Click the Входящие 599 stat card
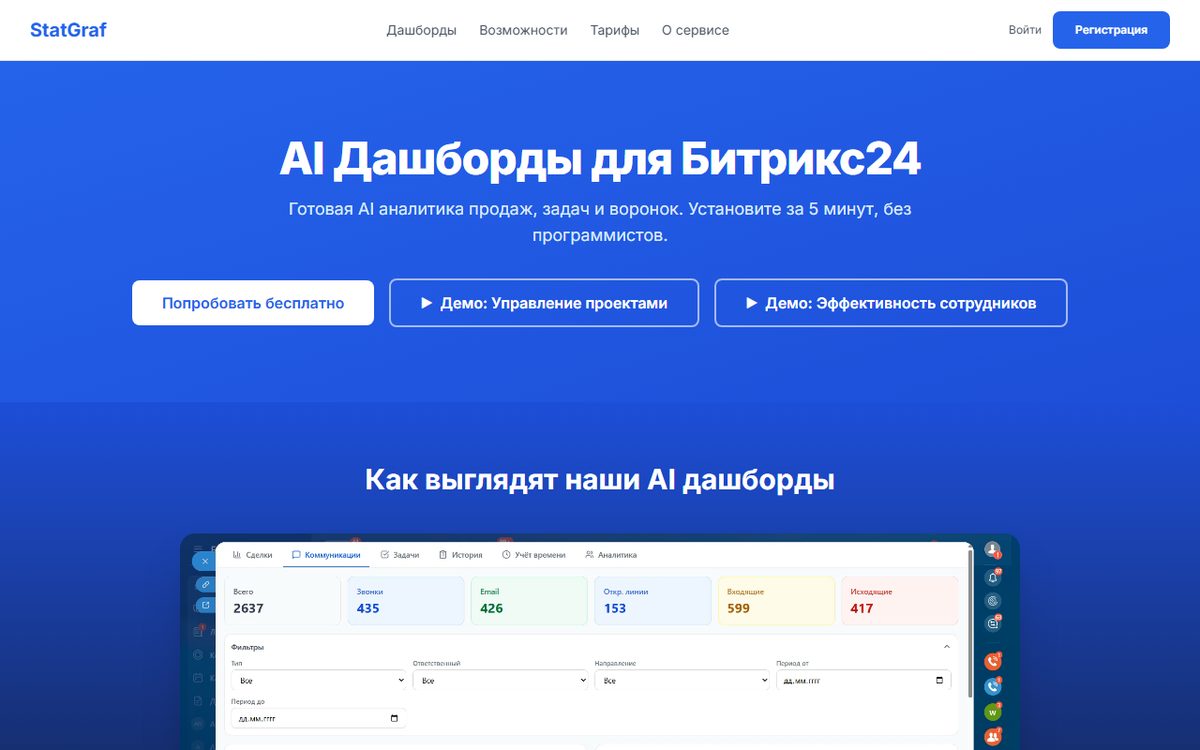The width and height of the screenshot is (1200, 750). (x=776, y=601)
